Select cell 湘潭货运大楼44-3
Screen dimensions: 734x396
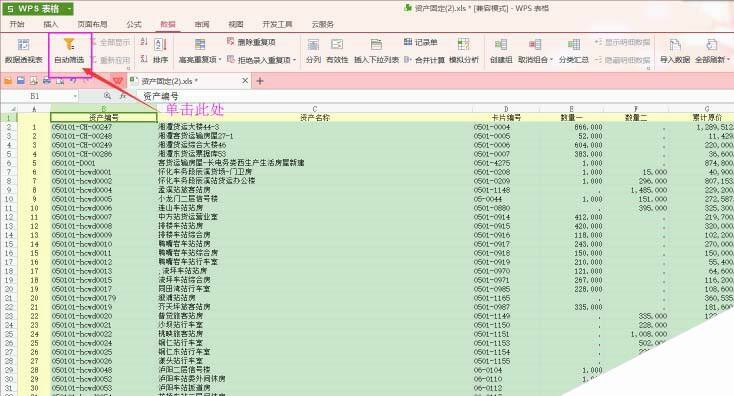click(x=315, y=127)
